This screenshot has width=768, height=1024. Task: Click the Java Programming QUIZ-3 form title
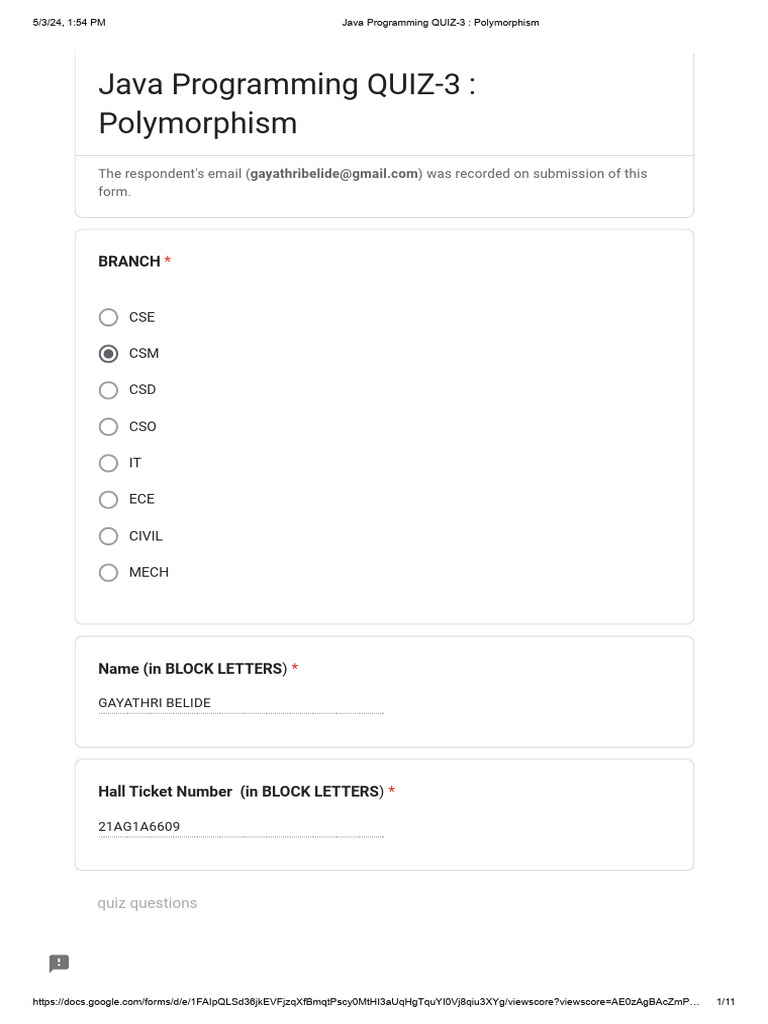coord(287,104)
